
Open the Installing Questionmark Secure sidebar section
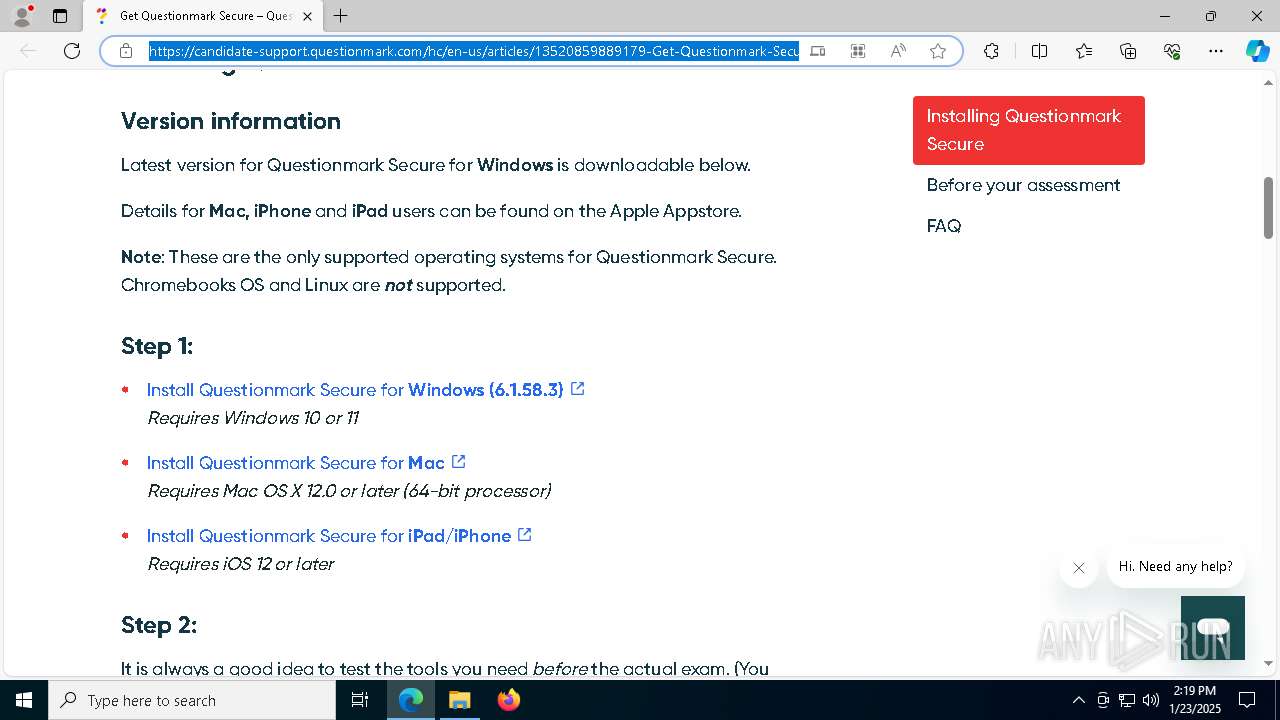(x=1029, y=130)
